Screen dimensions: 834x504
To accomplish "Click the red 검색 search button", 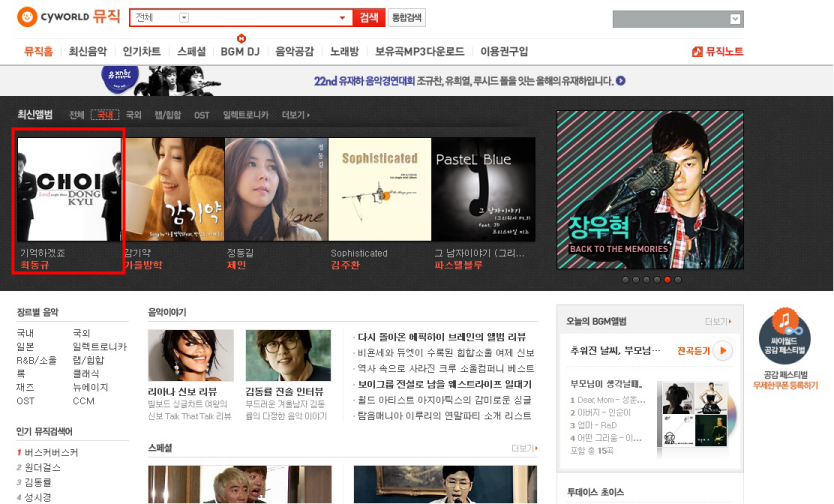I will [x=369, y=18].
